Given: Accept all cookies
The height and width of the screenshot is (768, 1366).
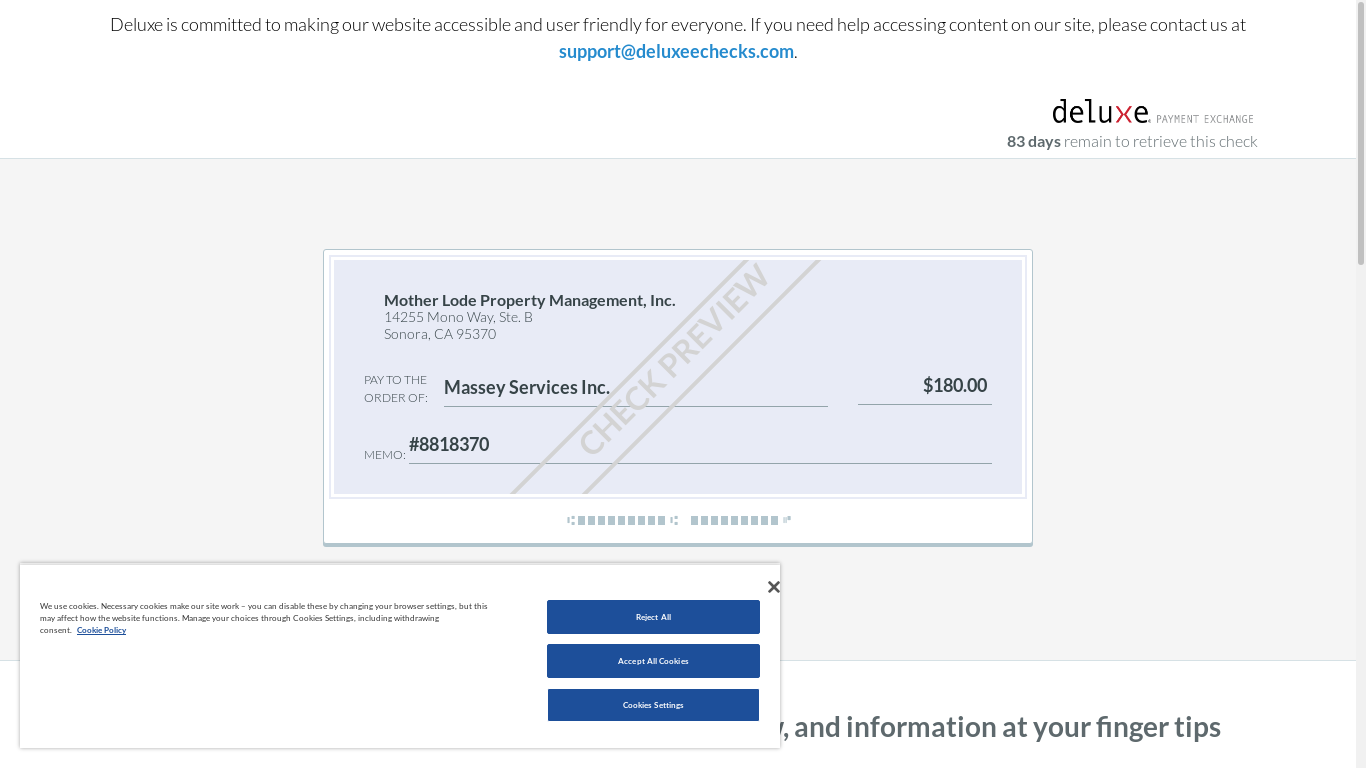Looking at the screenshot, I should click(653, 661).
